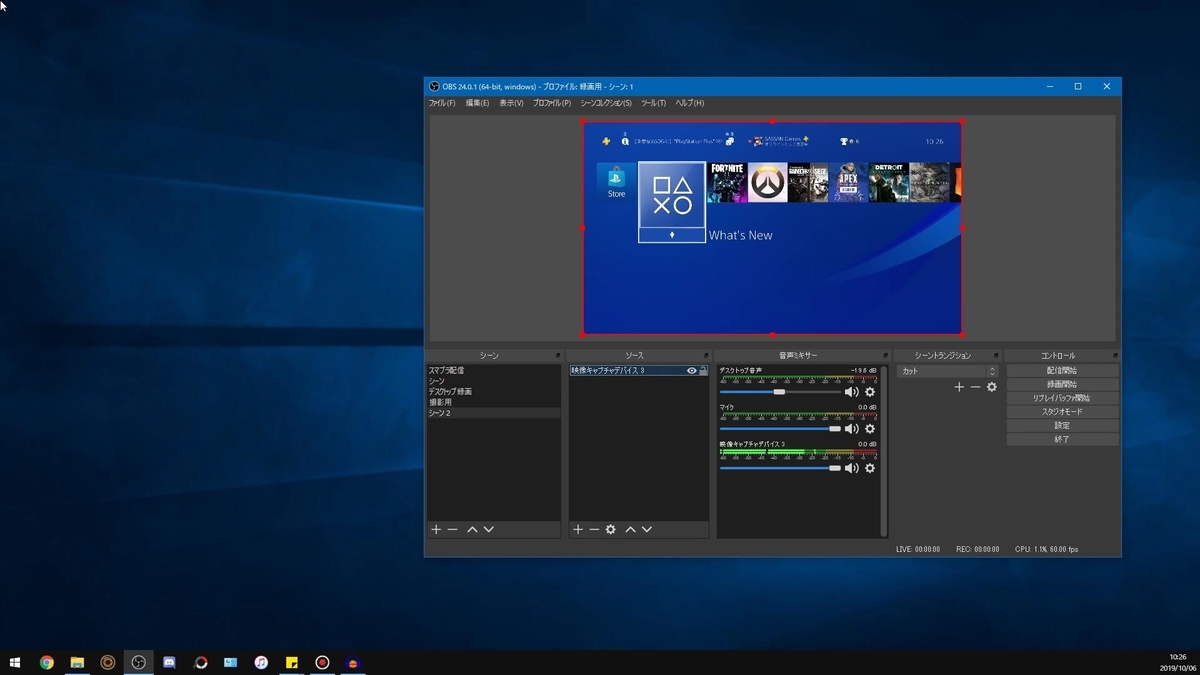This screenshot has width=1200, height=675.
Task: Click 配信開始 to start streaming
Action: [x=1062, y=371]
